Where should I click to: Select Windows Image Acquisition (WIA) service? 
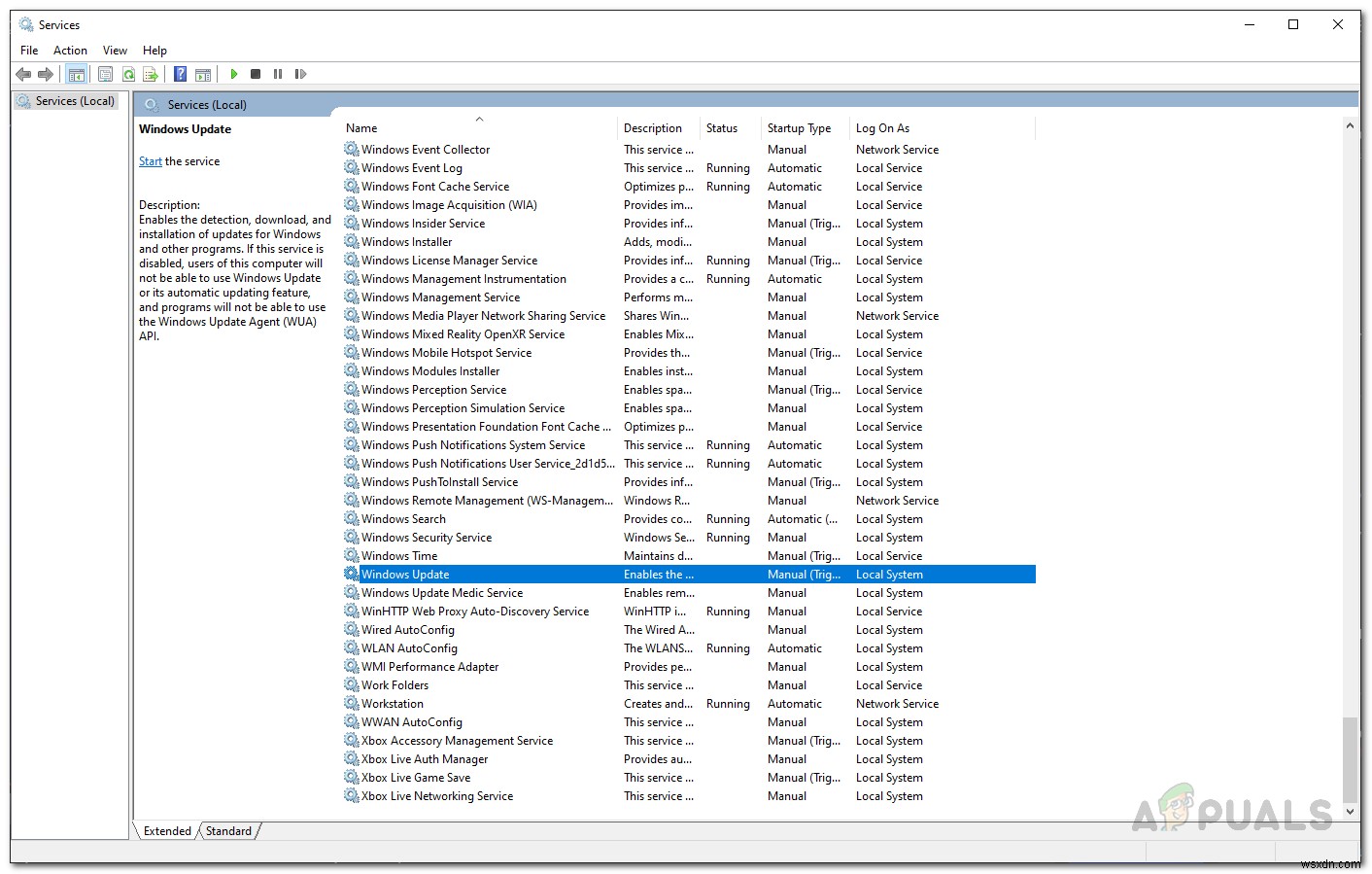[689, 204]
